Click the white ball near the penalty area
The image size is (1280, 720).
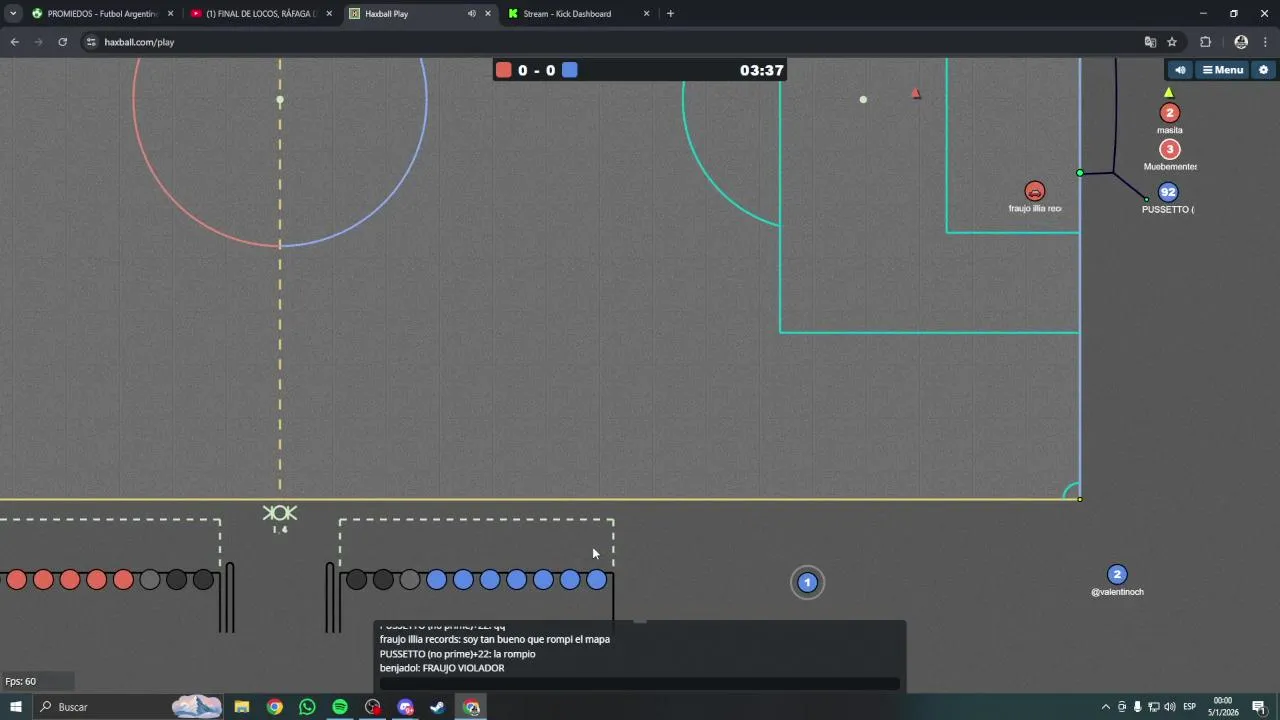(x=863, y=99)
